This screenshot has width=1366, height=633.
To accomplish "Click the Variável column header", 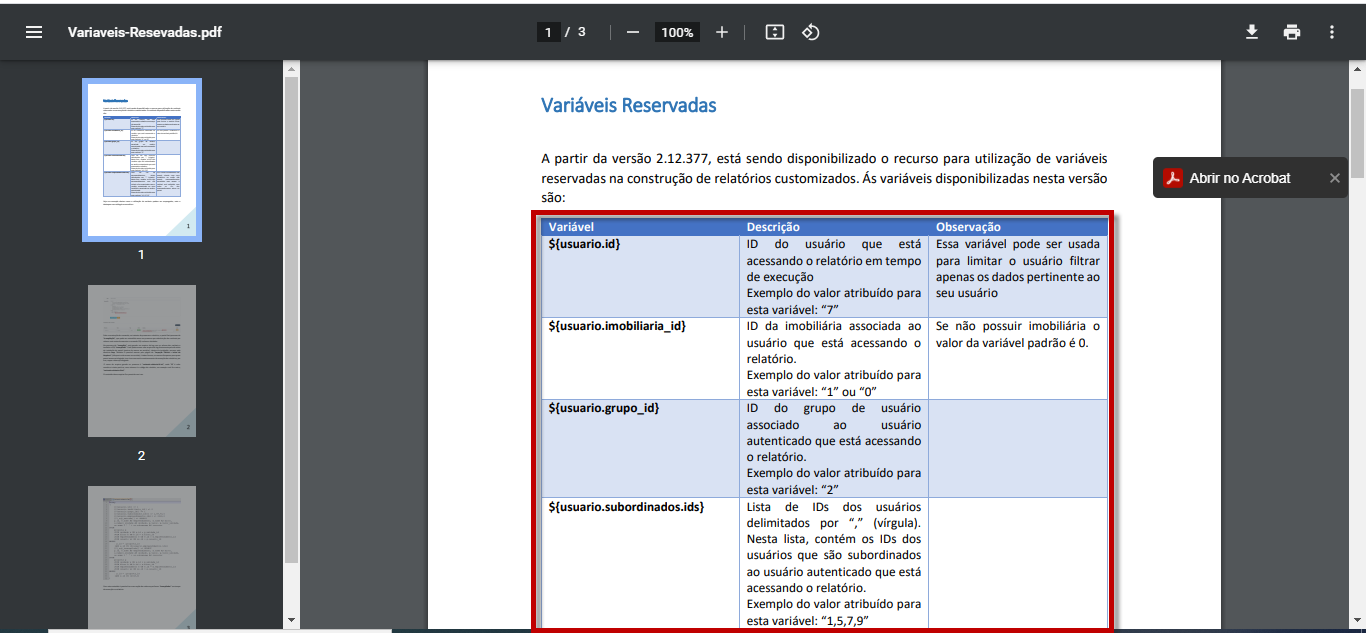I will pyautogui.click(x=641, y=227).
